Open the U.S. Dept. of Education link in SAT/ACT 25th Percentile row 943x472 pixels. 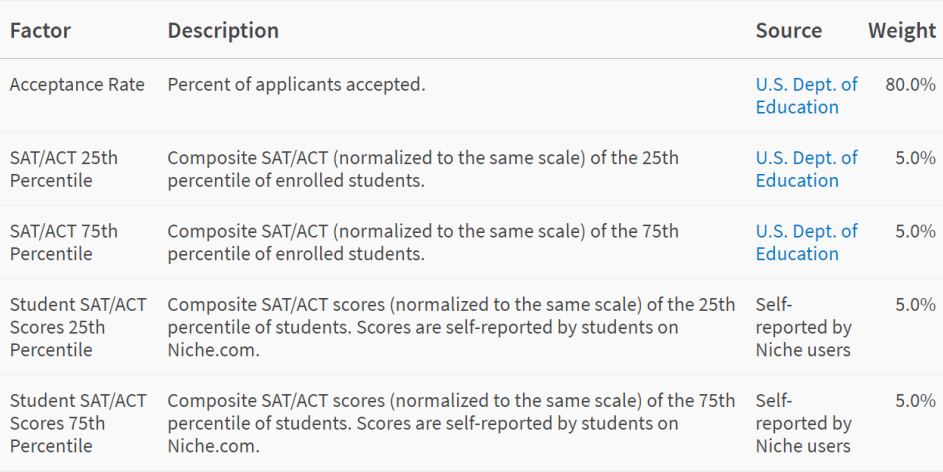[806, 168]
